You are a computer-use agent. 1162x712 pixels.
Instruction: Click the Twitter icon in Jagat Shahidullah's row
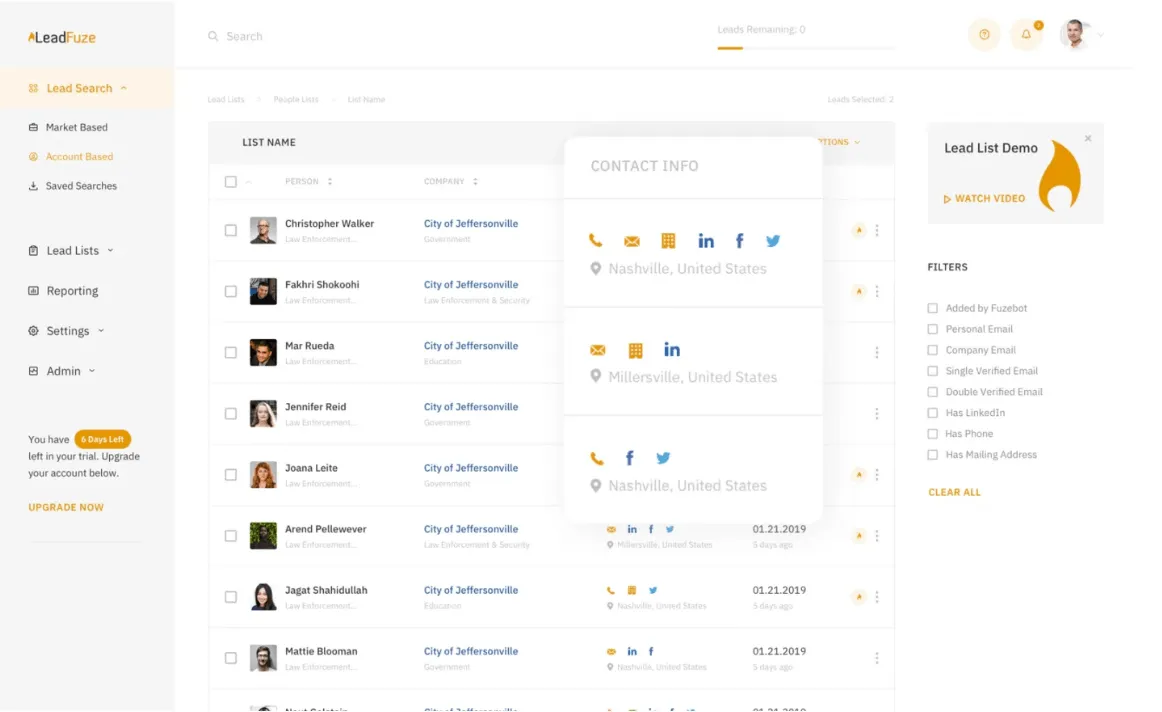point(653,590)
